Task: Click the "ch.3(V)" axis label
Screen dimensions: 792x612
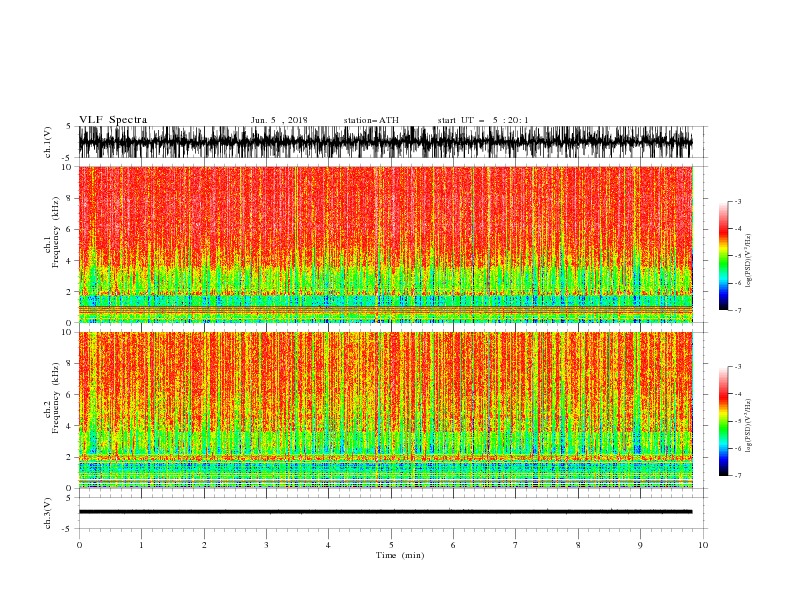Action: coord(48,513)
